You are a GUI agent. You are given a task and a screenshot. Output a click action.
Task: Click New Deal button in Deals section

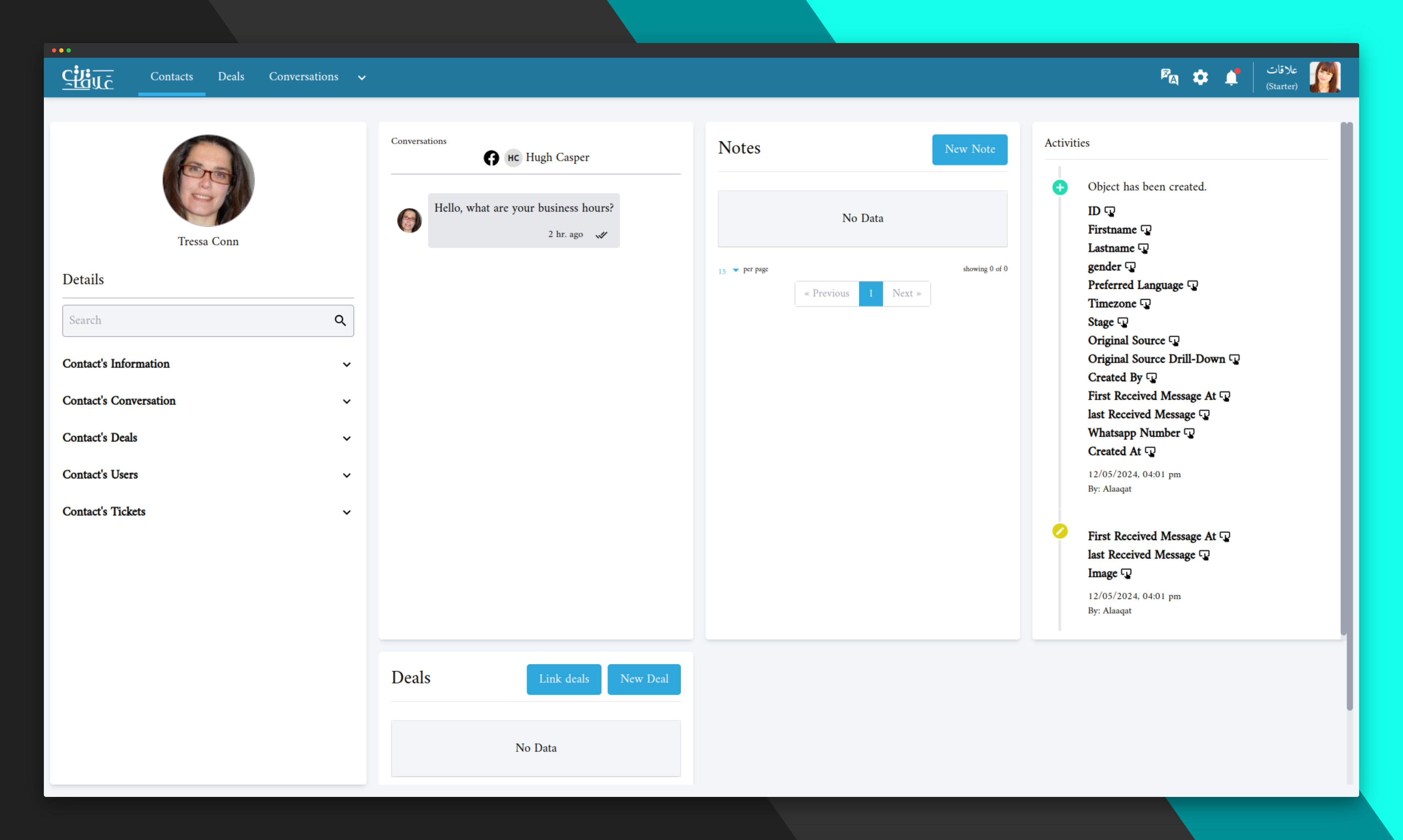(x=644, y=679)
